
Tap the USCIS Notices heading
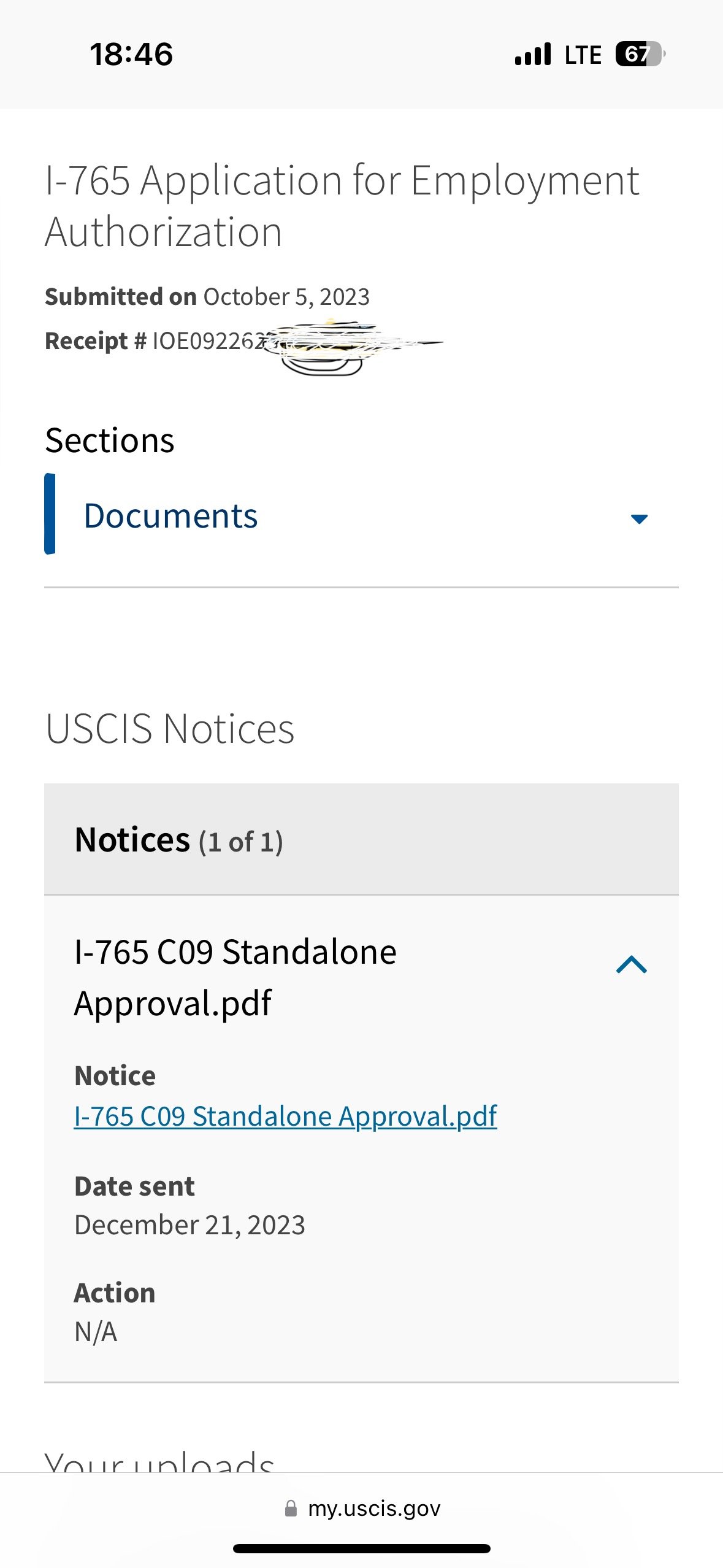[x=170, y=729]
